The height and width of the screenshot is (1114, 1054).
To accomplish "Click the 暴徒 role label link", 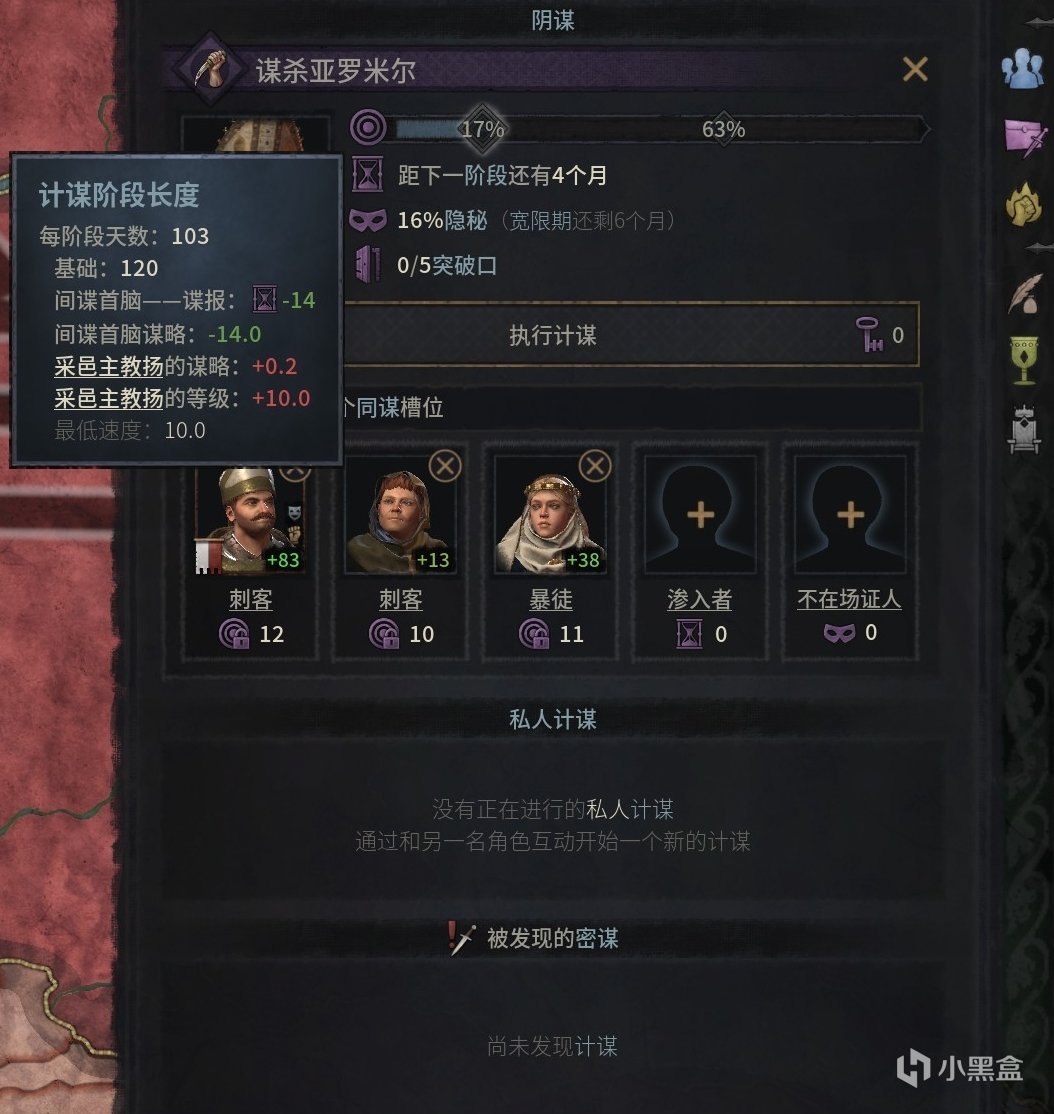I will (550, 599).
